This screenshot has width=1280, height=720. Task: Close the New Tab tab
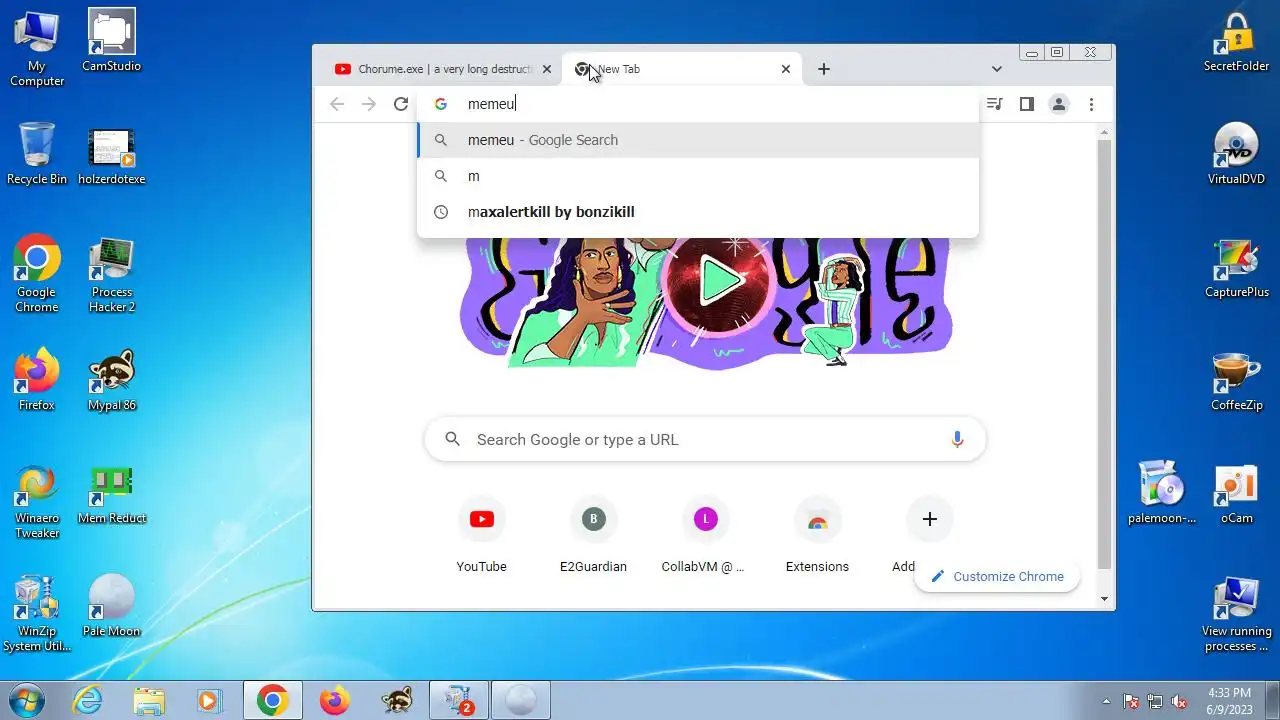[786, 69]
